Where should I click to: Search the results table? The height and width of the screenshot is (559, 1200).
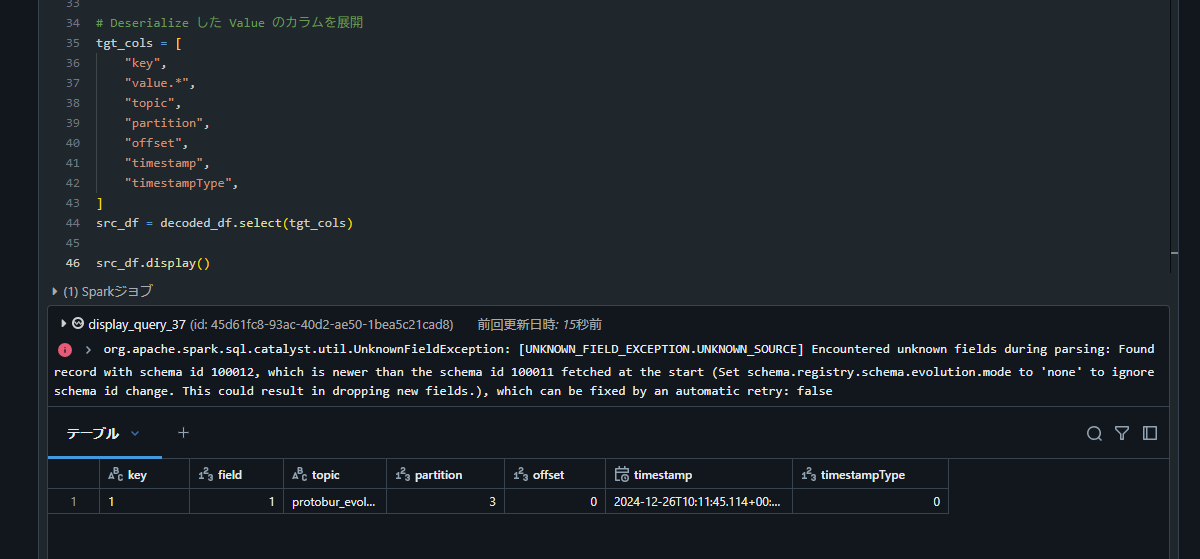1094,433
